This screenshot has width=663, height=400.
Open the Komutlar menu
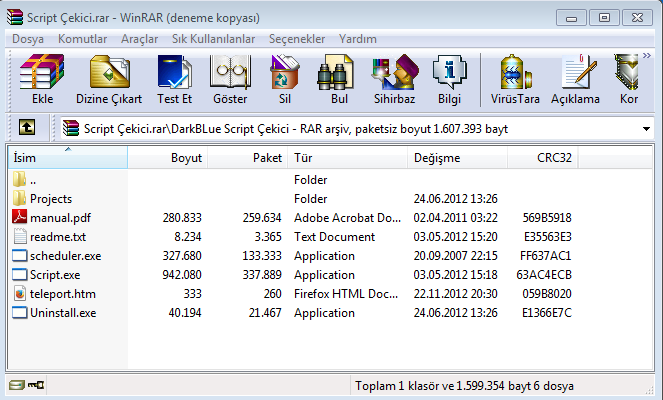click(x=82, y=39)
